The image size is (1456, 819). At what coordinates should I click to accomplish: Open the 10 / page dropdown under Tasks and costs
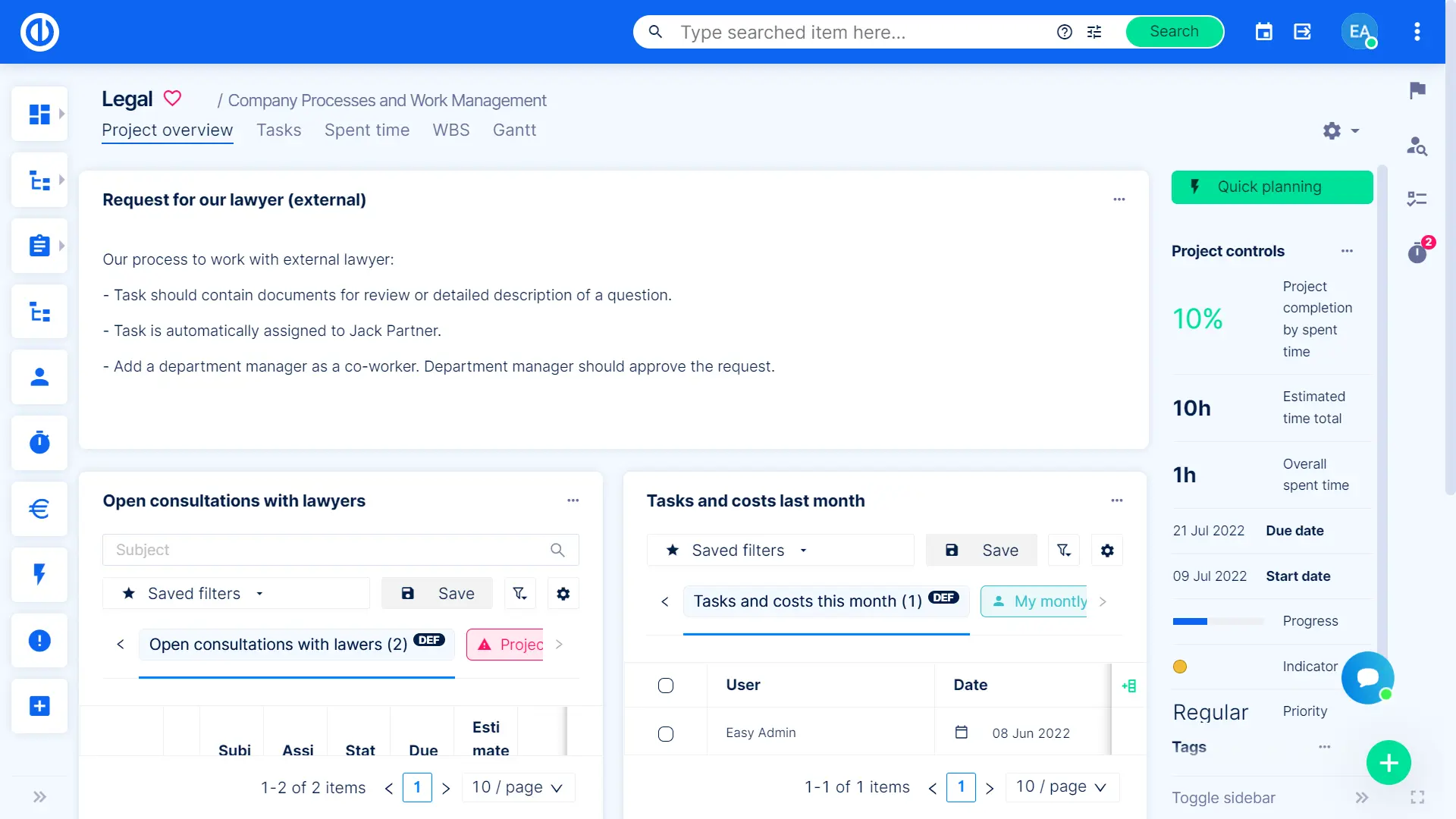(1061, 787)
